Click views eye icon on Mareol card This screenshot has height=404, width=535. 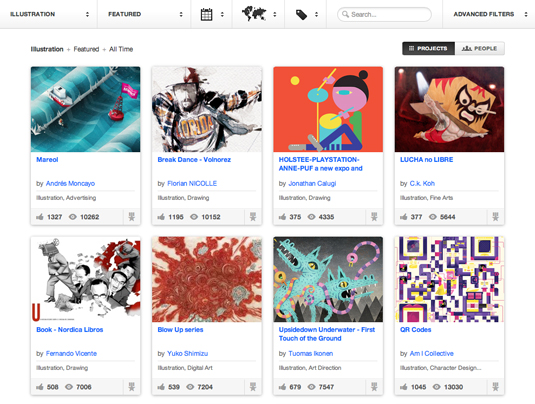pos(73,217)
